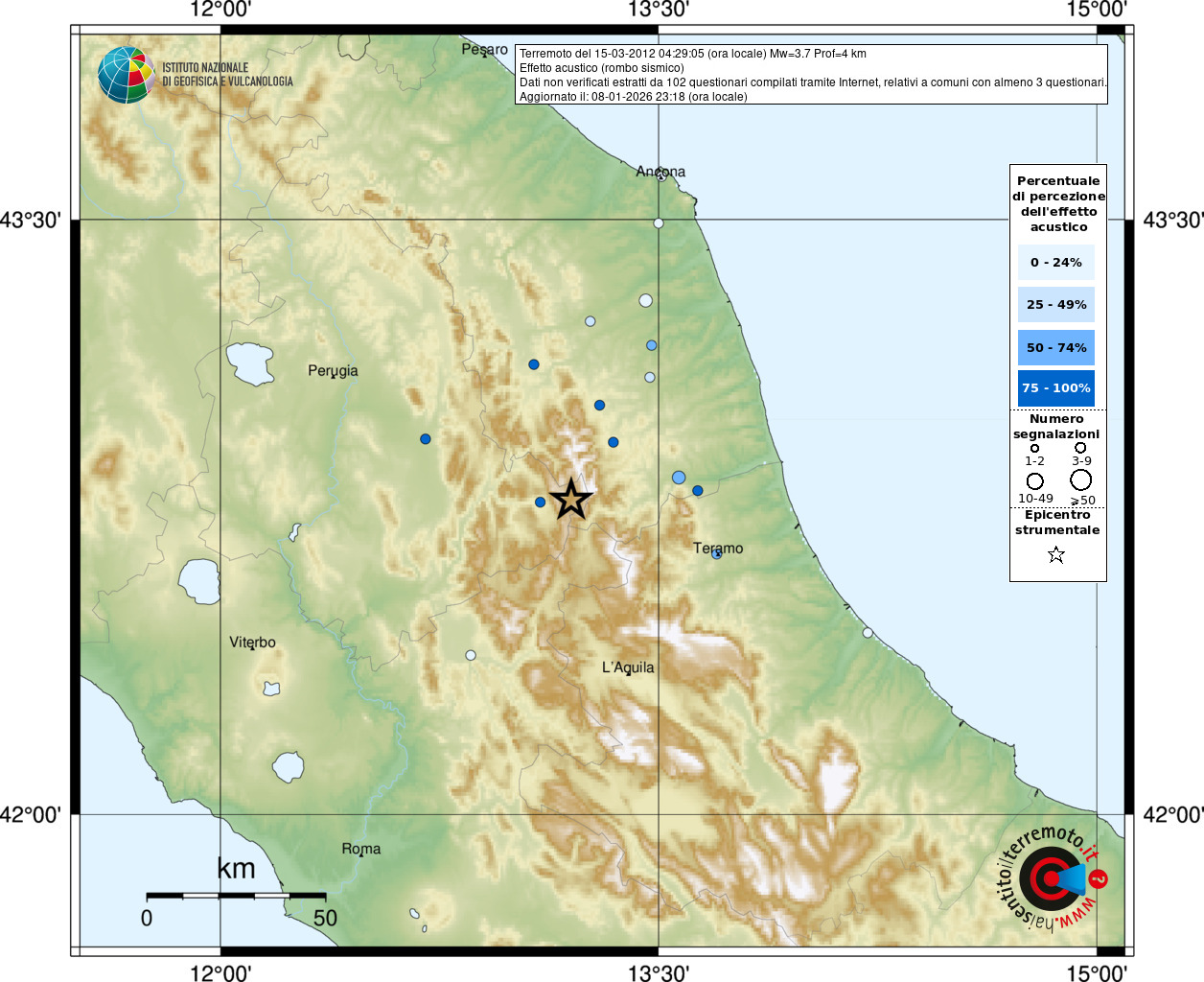Click Lake Trasimeno near Perugia
The height and width of the screenshot is (982, 1204).
250,363
